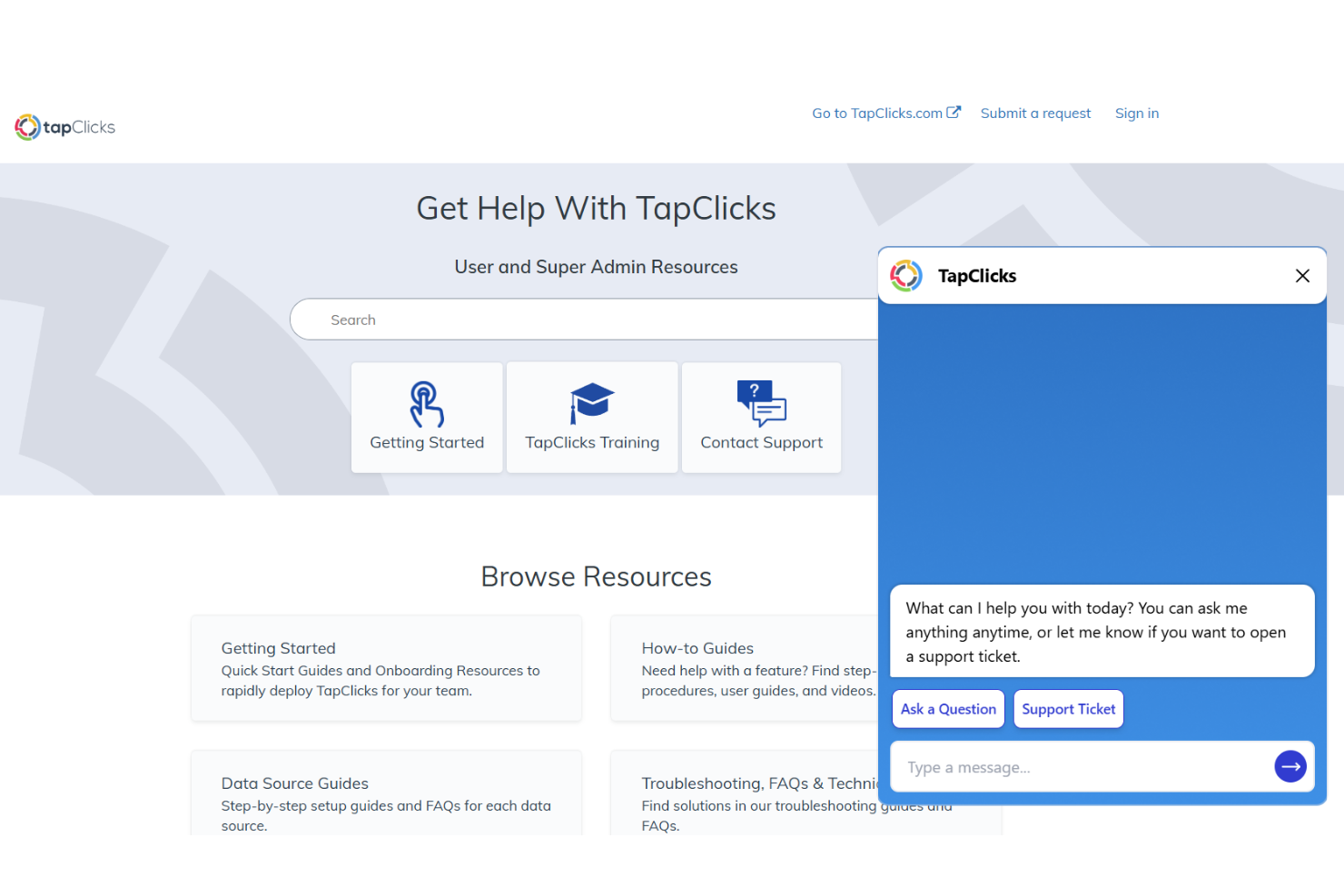Click the Step-by-step setup guides description text
This screenshot has width=1344, height=896.
(x=386, y=815)
